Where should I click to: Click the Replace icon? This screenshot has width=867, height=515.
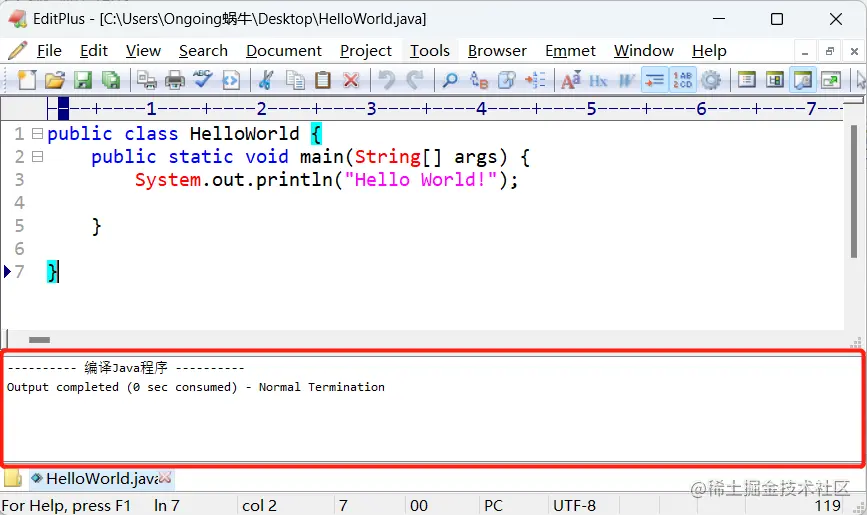[479, 80]
